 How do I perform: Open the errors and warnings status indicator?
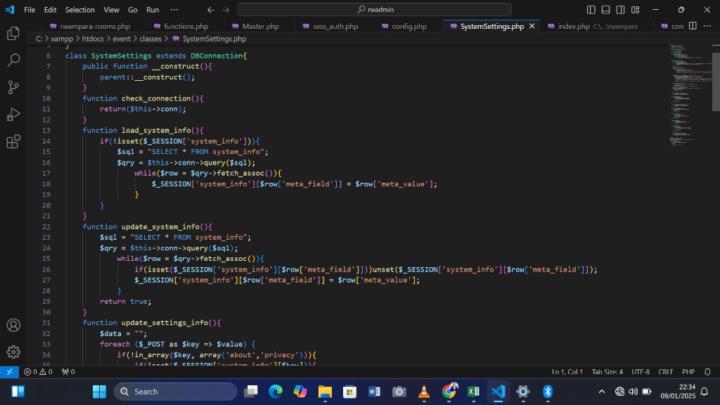(39, 371)
